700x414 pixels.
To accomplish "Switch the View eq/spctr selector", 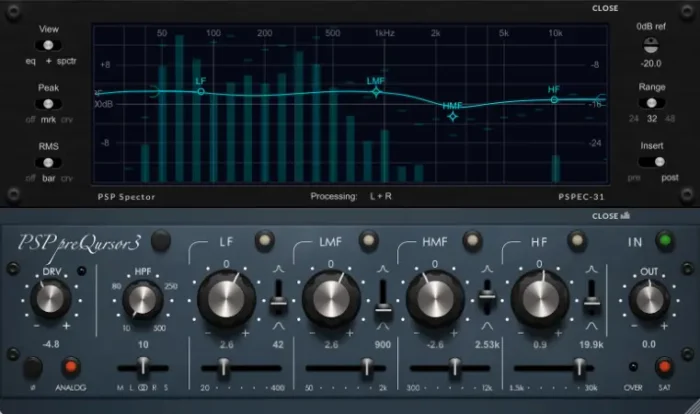I will 50,45.
